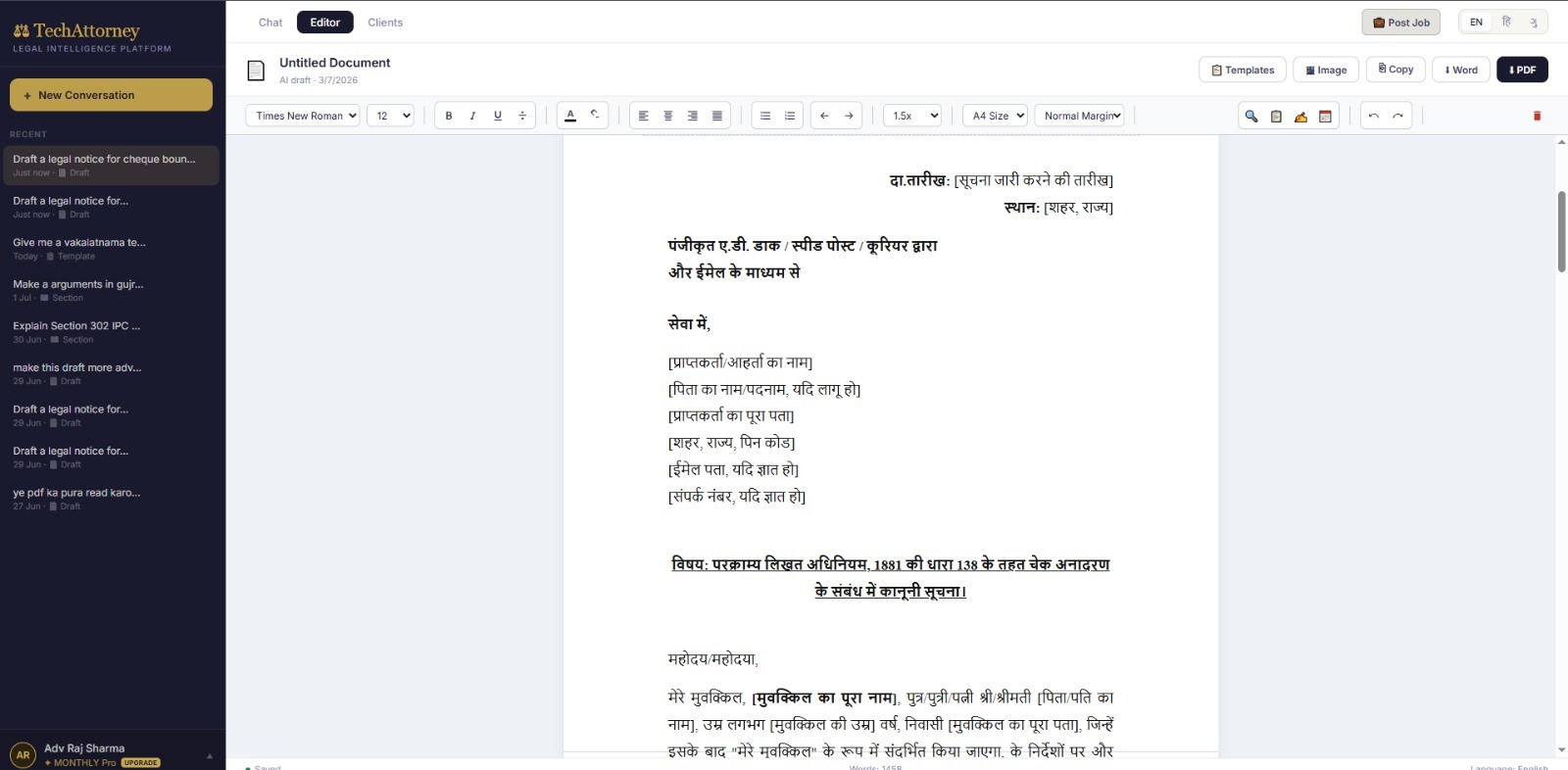The width and height of the screenshot is (1568, 770).
Task: Open the font size 12 dropdown
Action: pos(390,116)
